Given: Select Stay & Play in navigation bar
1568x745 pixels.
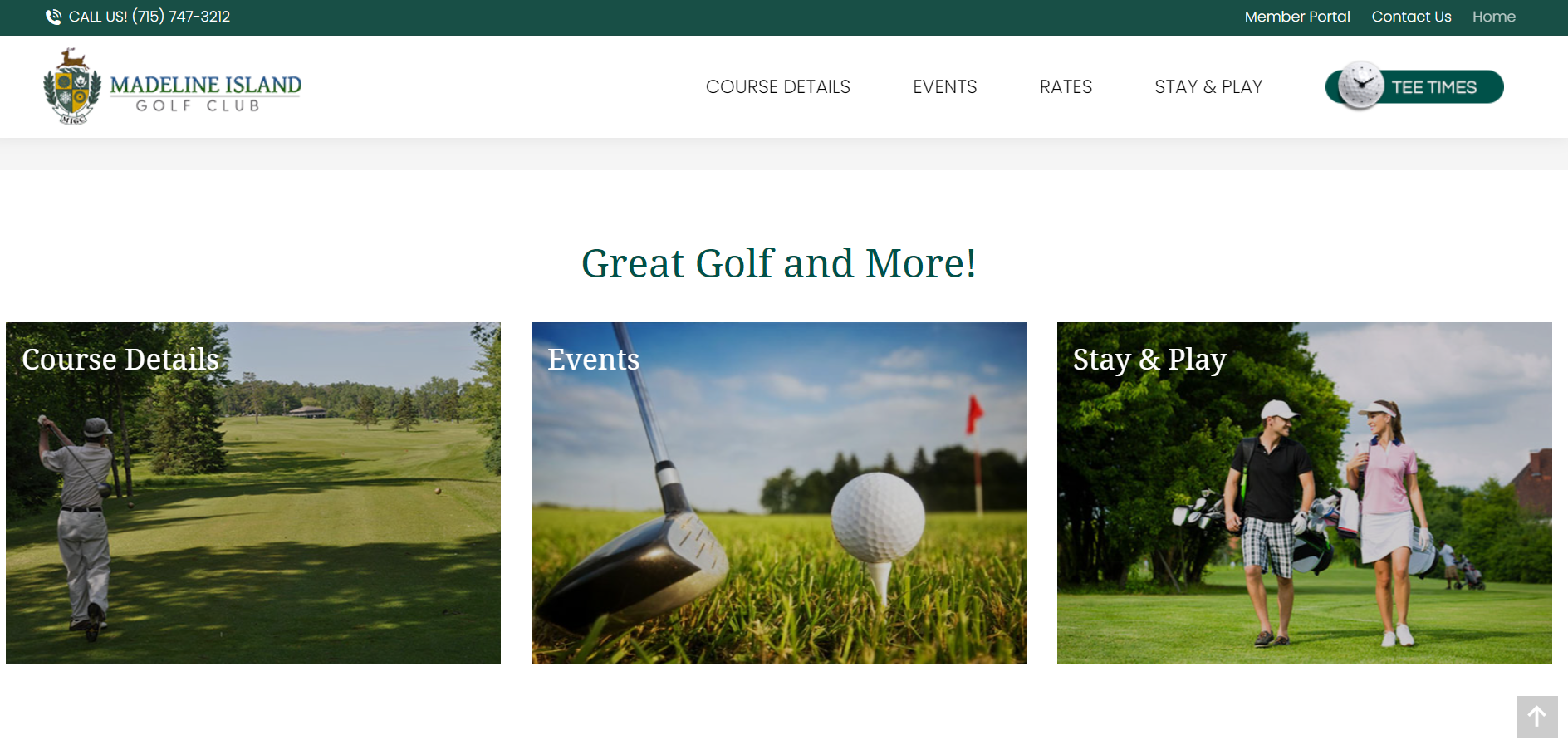Looking at the screenshot, I should pos(1208,86).
